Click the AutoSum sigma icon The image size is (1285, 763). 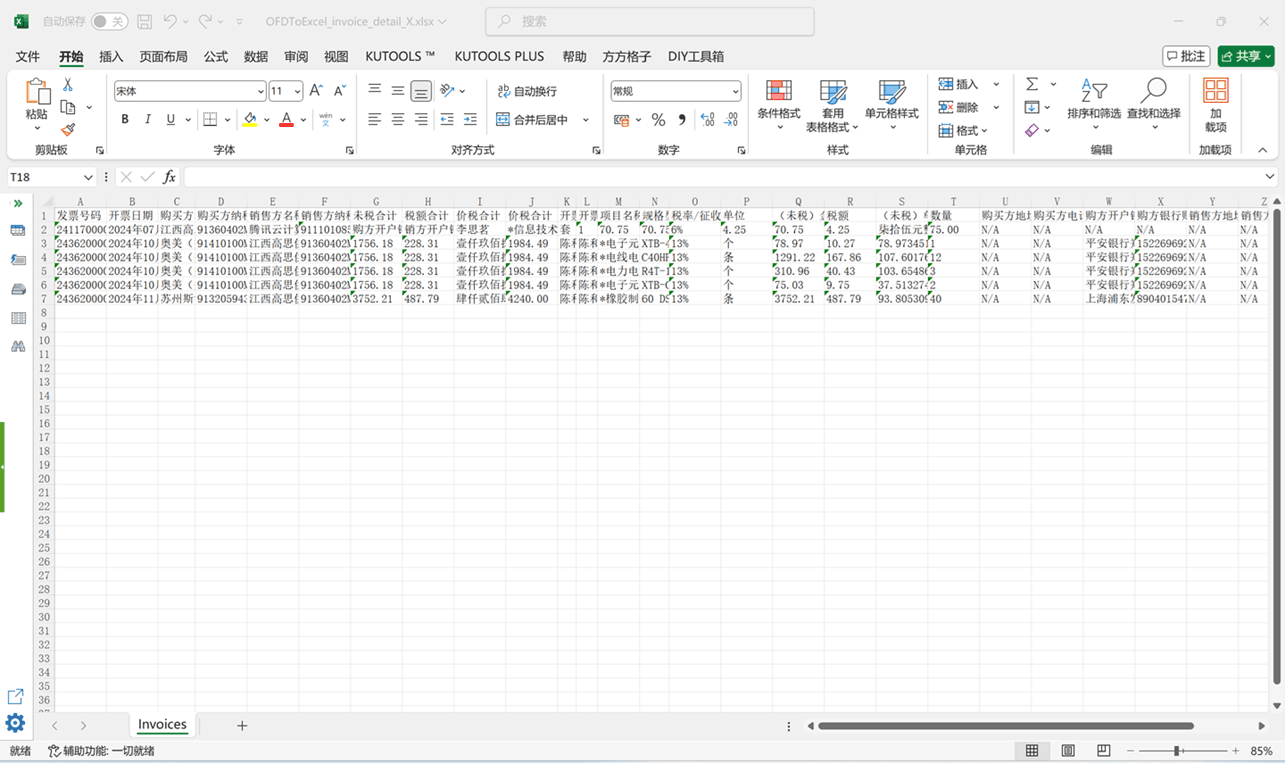pyautogui.click(x=1032, y=84)
